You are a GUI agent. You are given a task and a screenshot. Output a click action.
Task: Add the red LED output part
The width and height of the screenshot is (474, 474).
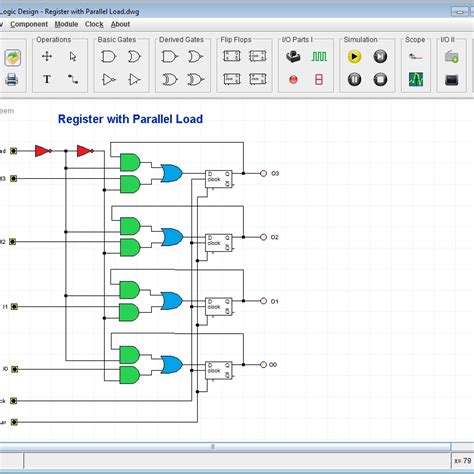pos(293,80)
